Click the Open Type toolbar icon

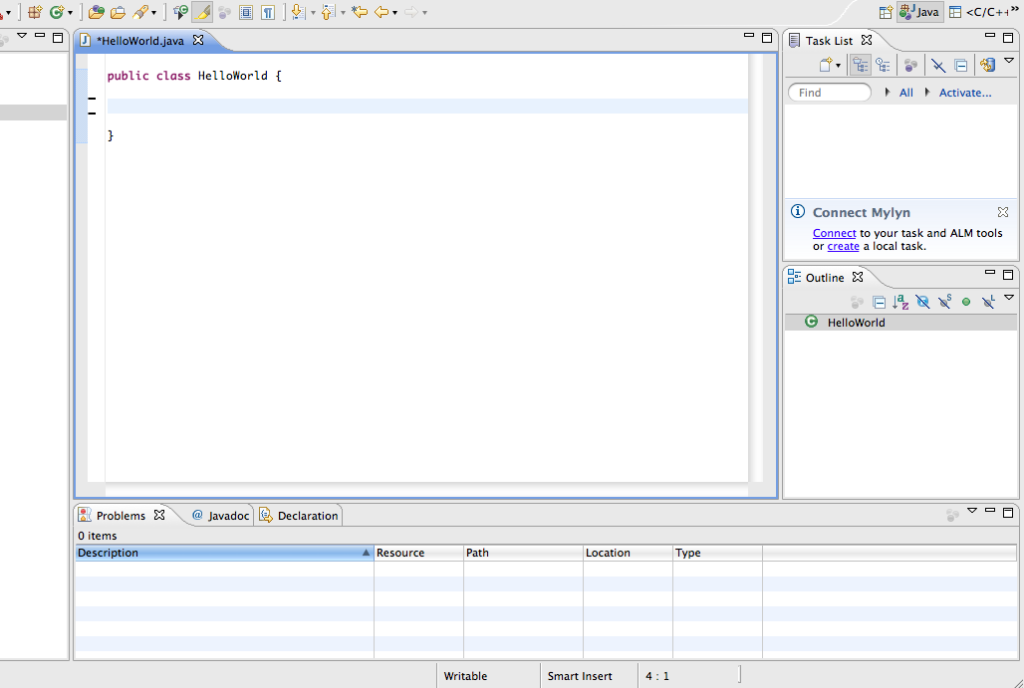click(x=96, y=12)
